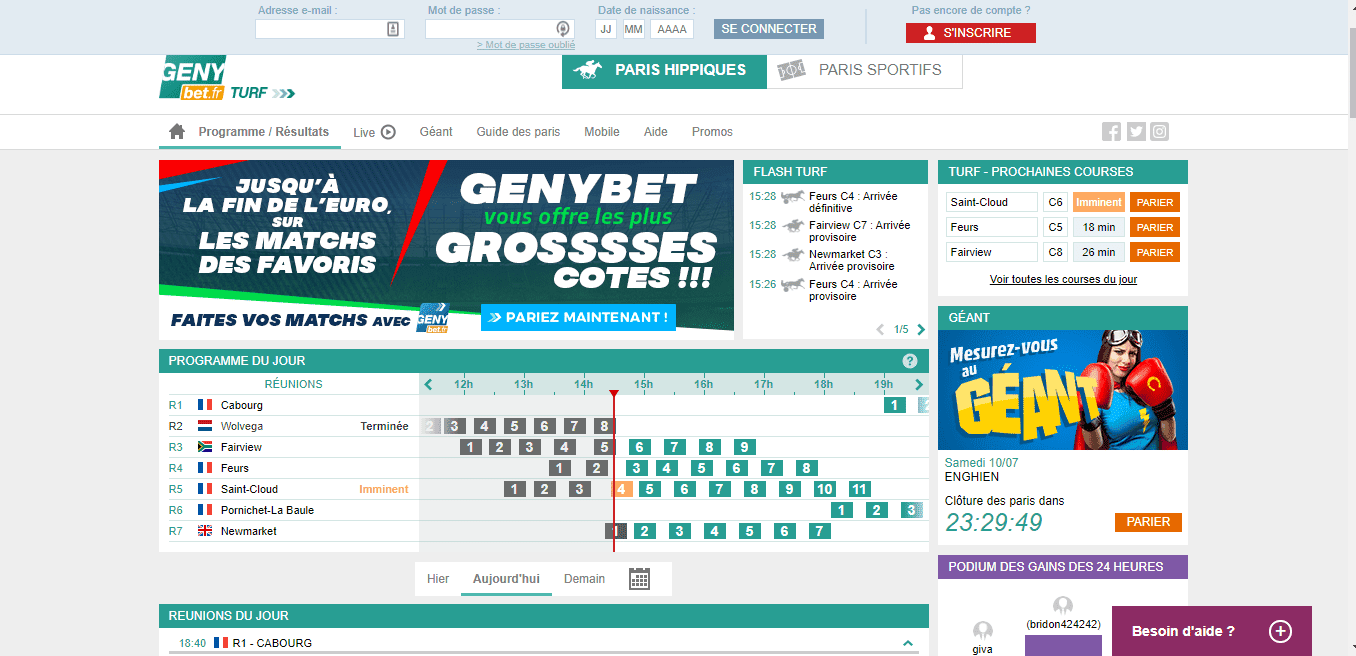This screenshot has height=656, width=1356.
Task: Select Saint-Cloud imminent race 4 marker
Action: click(x=622, y=489)
